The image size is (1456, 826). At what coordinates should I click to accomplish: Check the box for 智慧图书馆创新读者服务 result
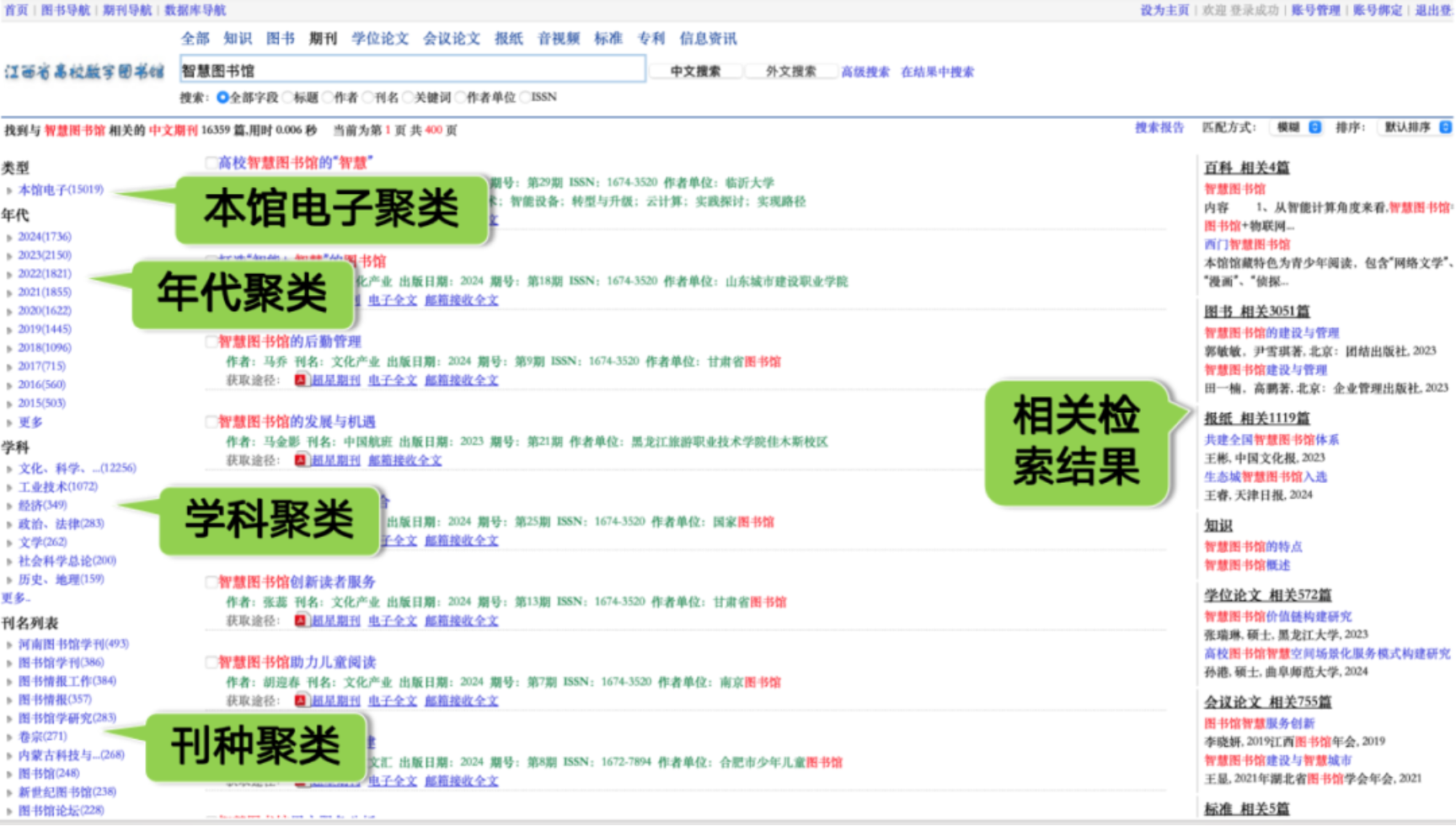(211, 582)
